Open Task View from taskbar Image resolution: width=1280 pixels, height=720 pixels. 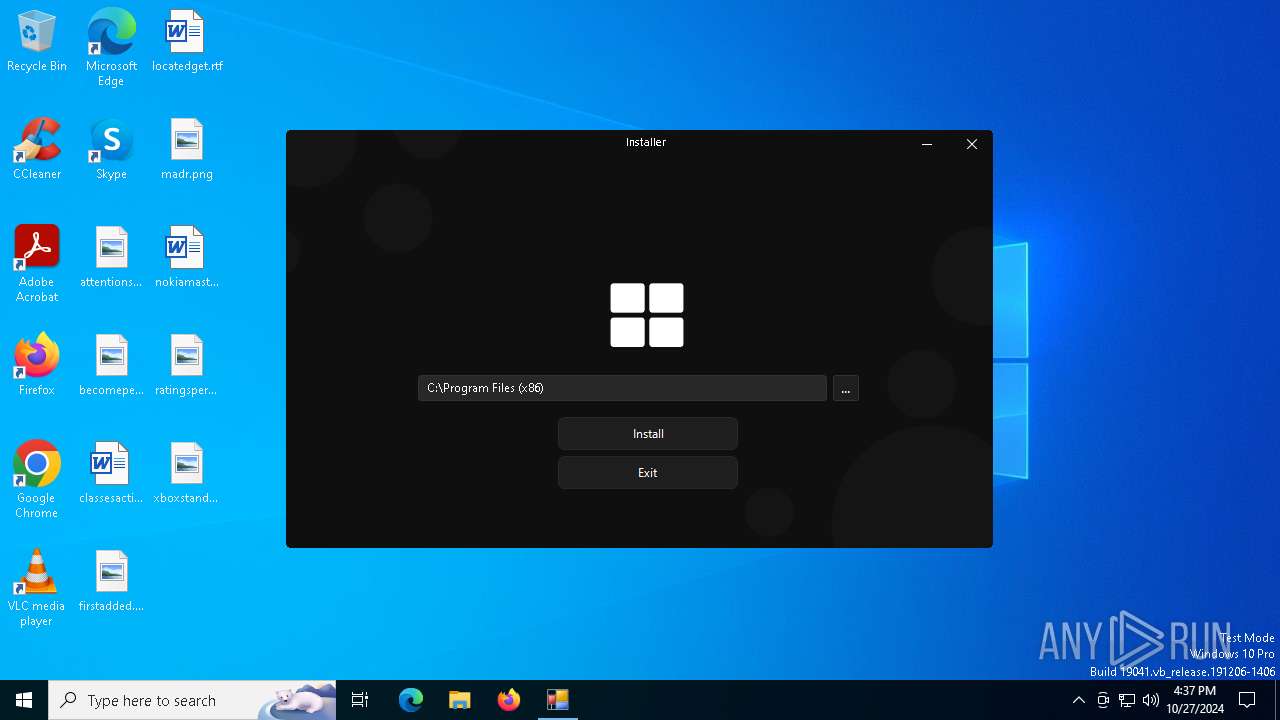click(360, 700)
